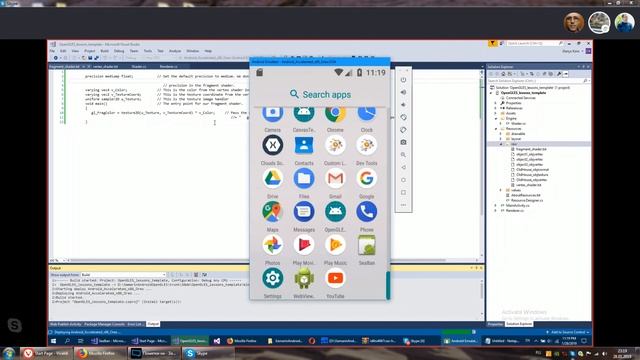Image resolution: width=640 pixels, height=360 pixels.
Task: Open the Camera app in emulator
Action: pyautogui.click(x=273, y=115)
